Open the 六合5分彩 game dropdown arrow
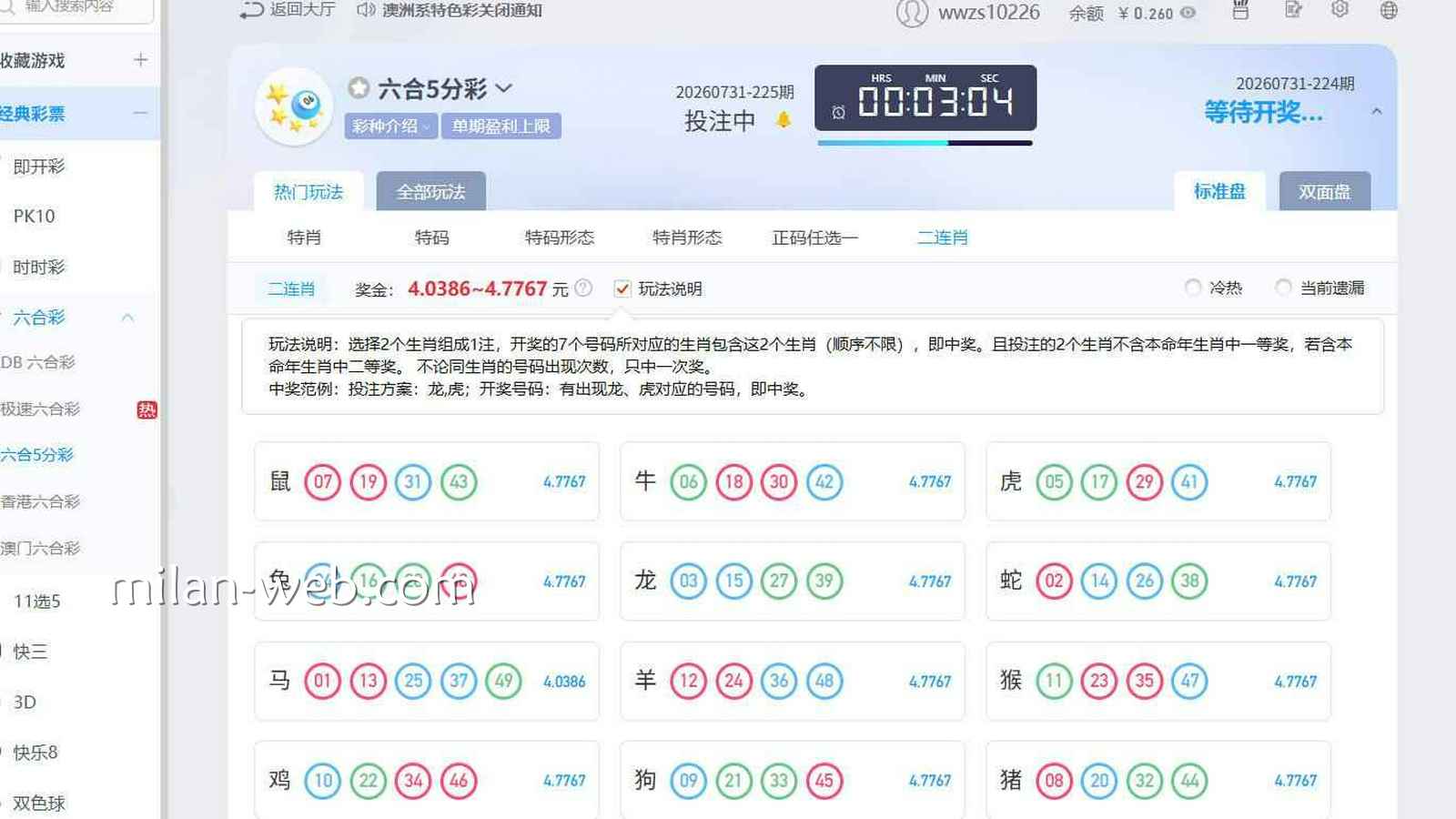Image resolution: width=1456 pixels, height=819 pixels. [x=504, y=88]
